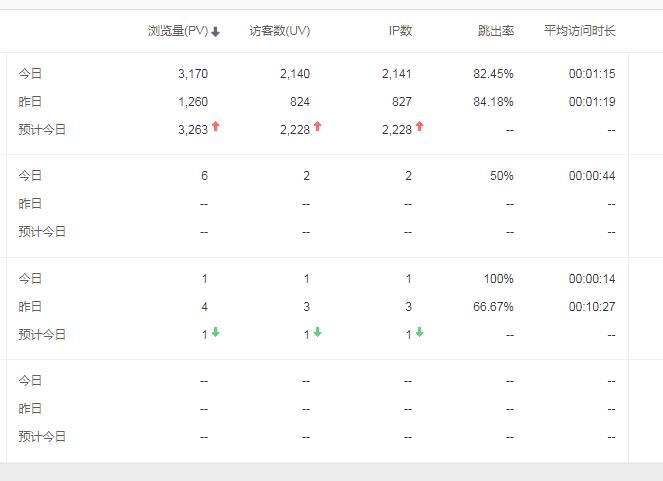Click the red up arrow next to 2,228 IP

pos(419,126)
